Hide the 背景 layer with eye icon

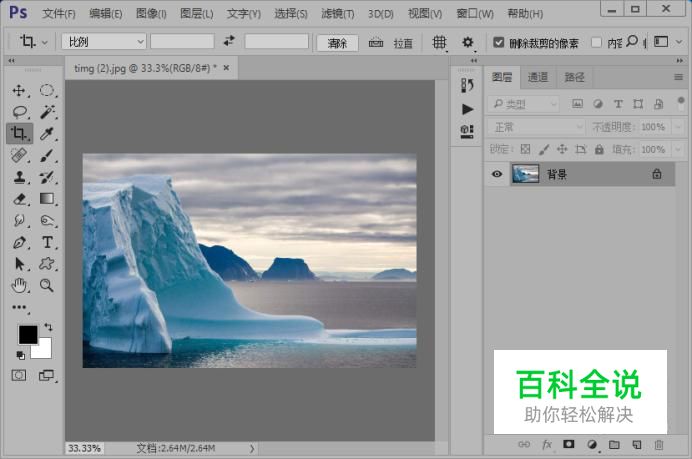pos(496,174)
